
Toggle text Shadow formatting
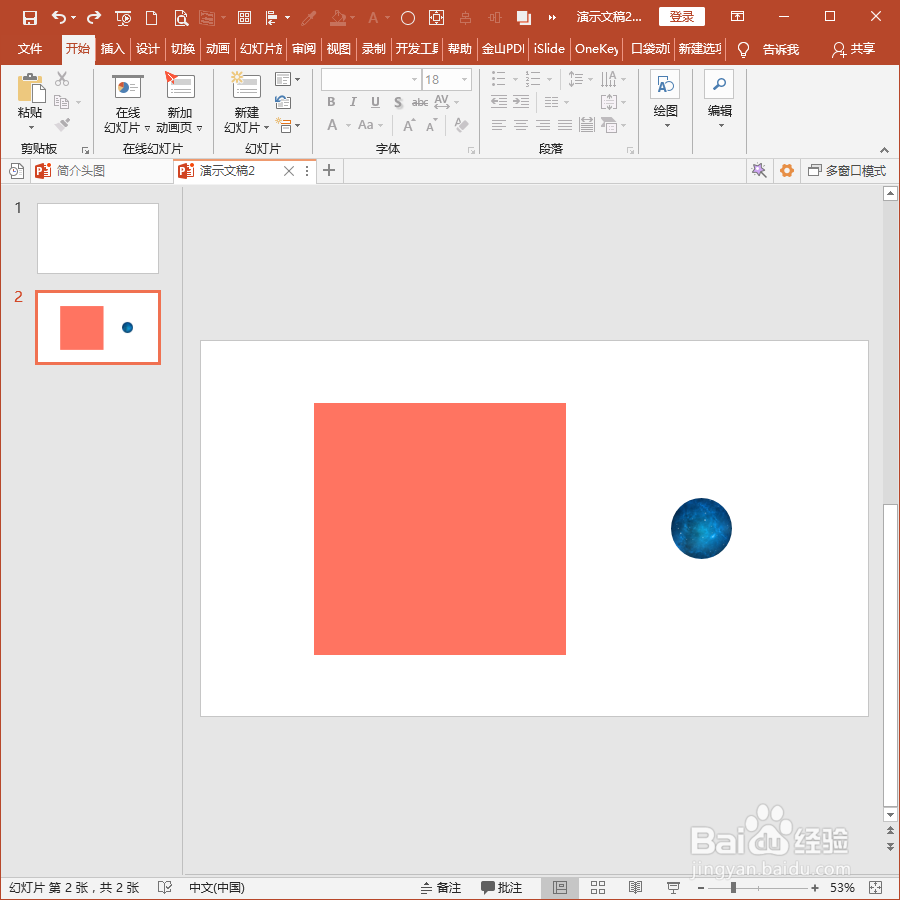pos(398,102)
